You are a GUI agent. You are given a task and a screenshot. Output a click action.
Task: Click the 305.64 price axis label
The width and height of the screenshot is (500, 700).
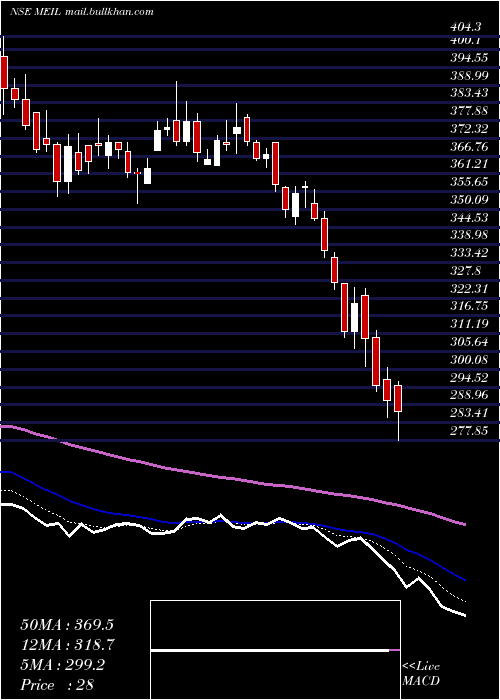coord(470,342)
